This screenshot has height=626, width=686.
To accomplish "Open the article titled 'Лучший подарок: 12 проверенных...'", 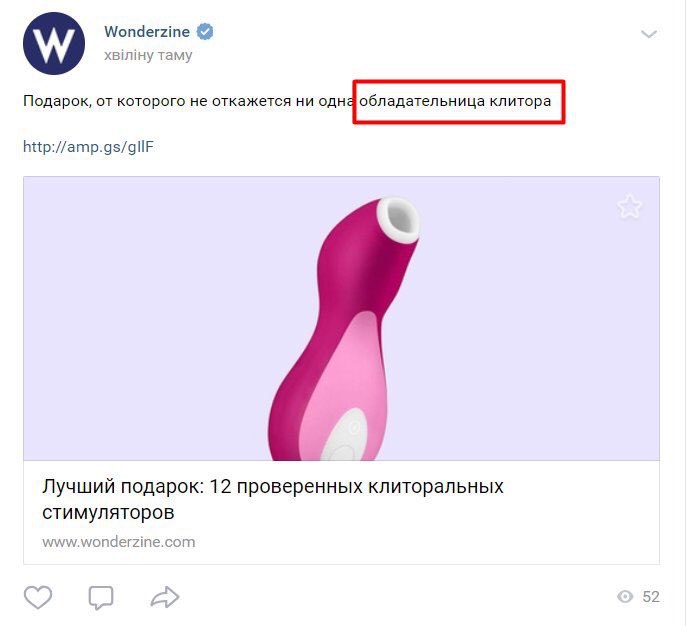I will click(x=273, y=499).
